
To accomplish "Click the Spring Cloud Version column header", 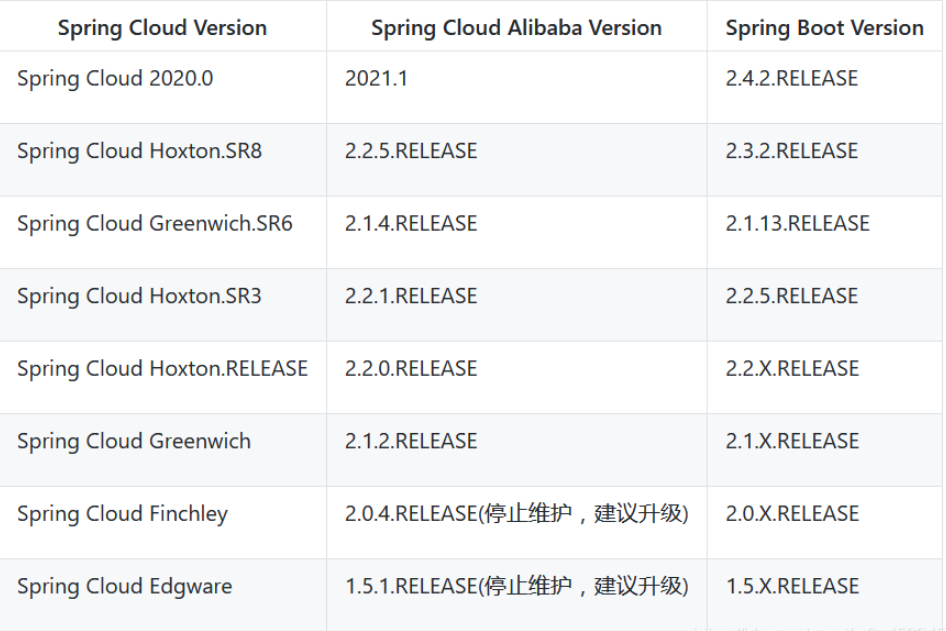I will pos(162,28).
